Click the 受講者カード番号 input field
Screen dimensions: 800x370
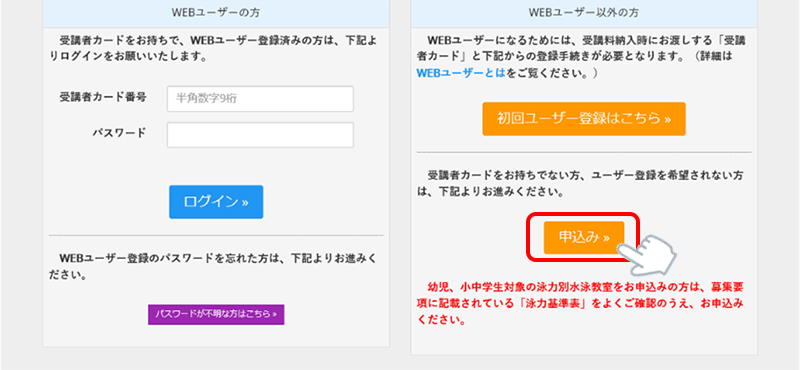click(x=260, y=99)
